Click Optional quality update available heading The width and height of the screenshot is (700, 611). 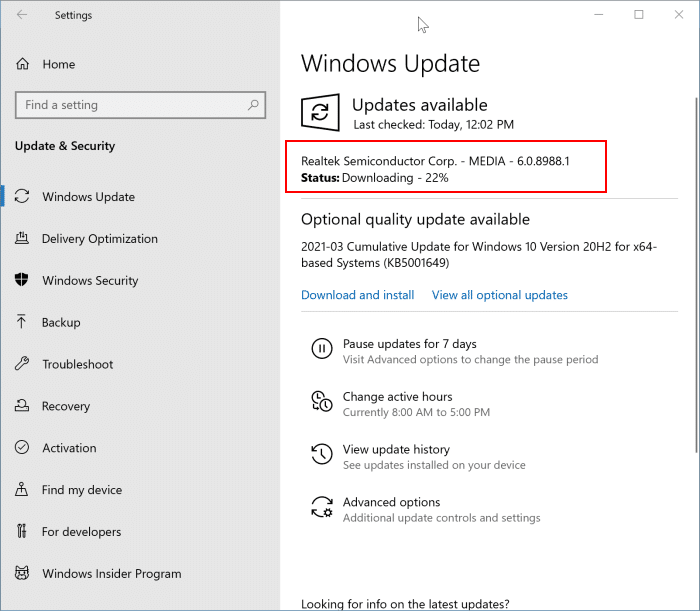(415, 219)
